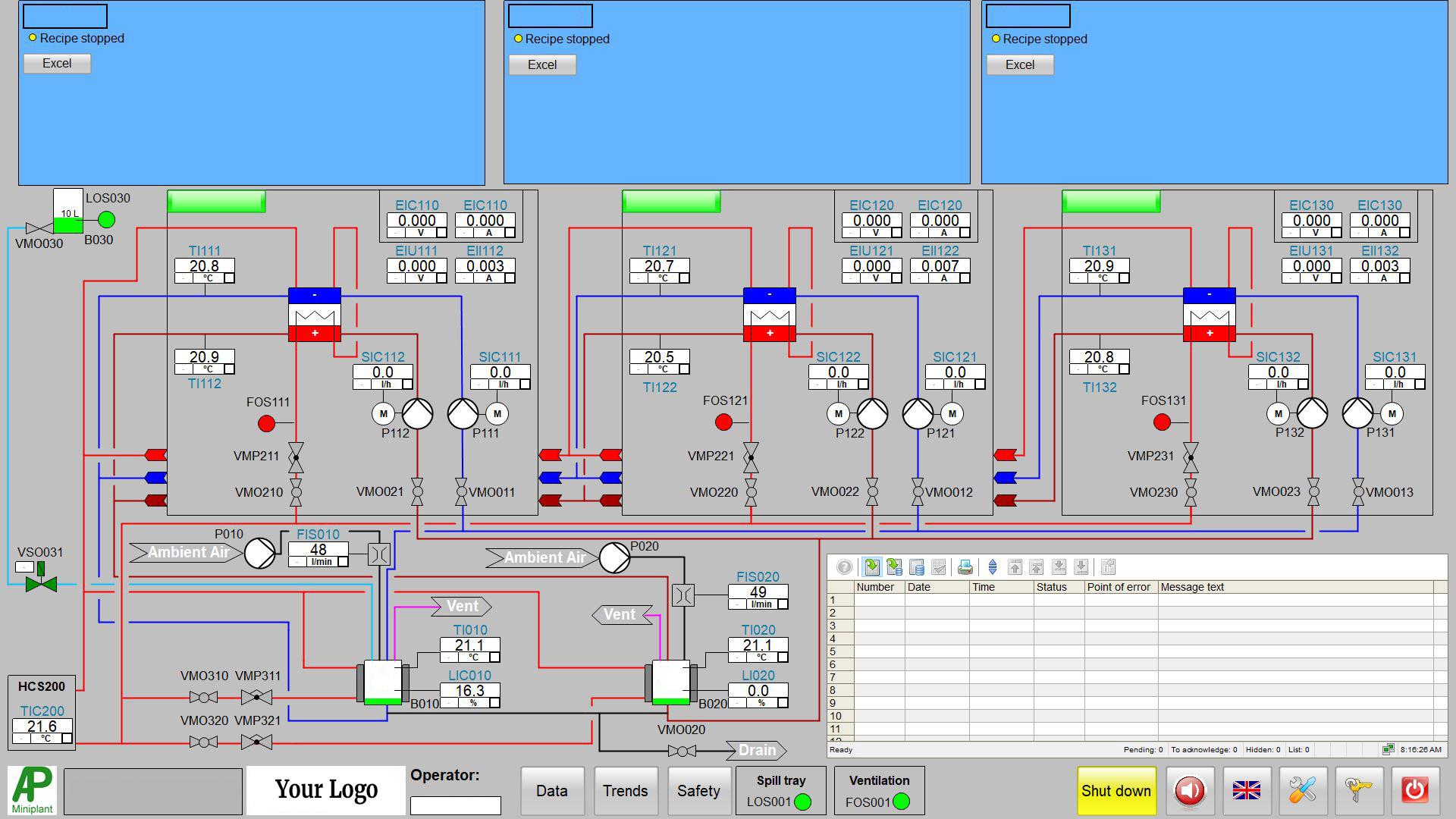Click the keys login icon
Image resolution: width=1456 pixels, height=819 pixels.
pyautogui.click(x=1358, y=791)
